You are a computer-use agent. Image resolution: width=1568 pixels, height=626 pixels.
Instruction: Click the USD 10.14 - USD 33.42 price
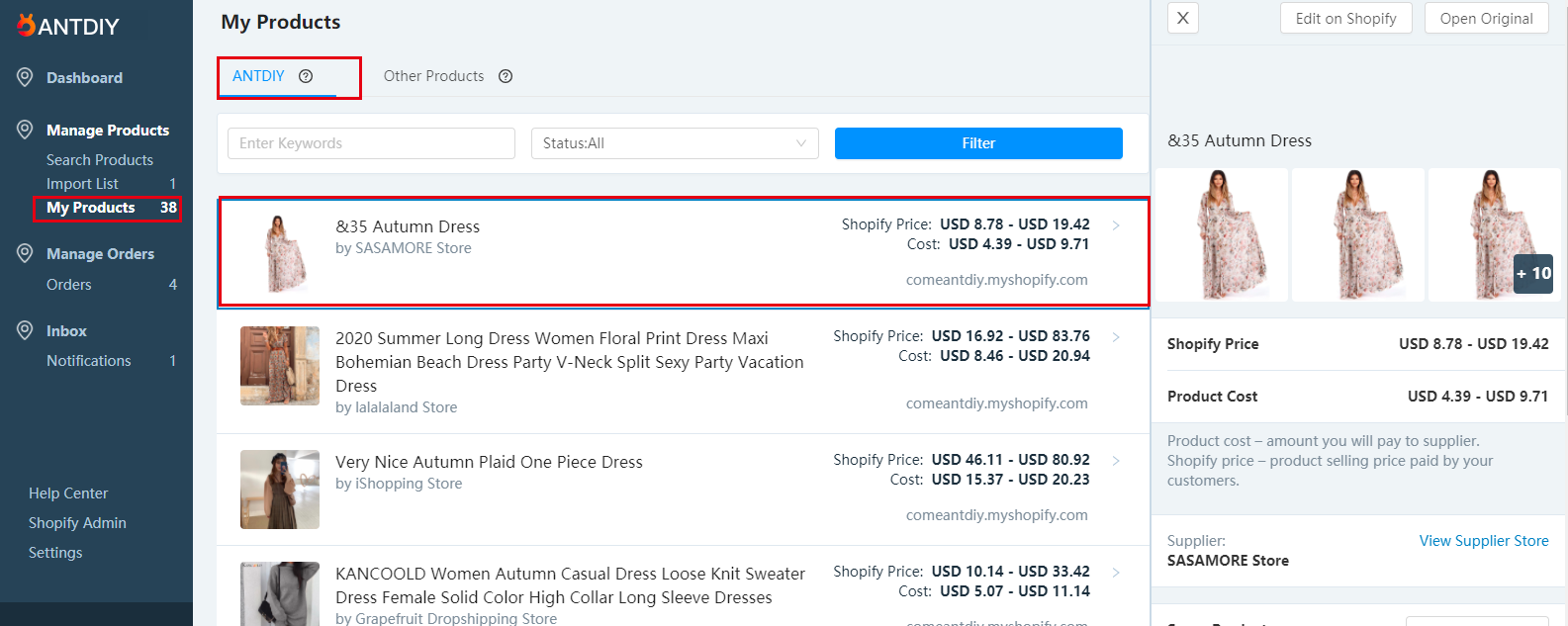click(x=1011, y=572)
